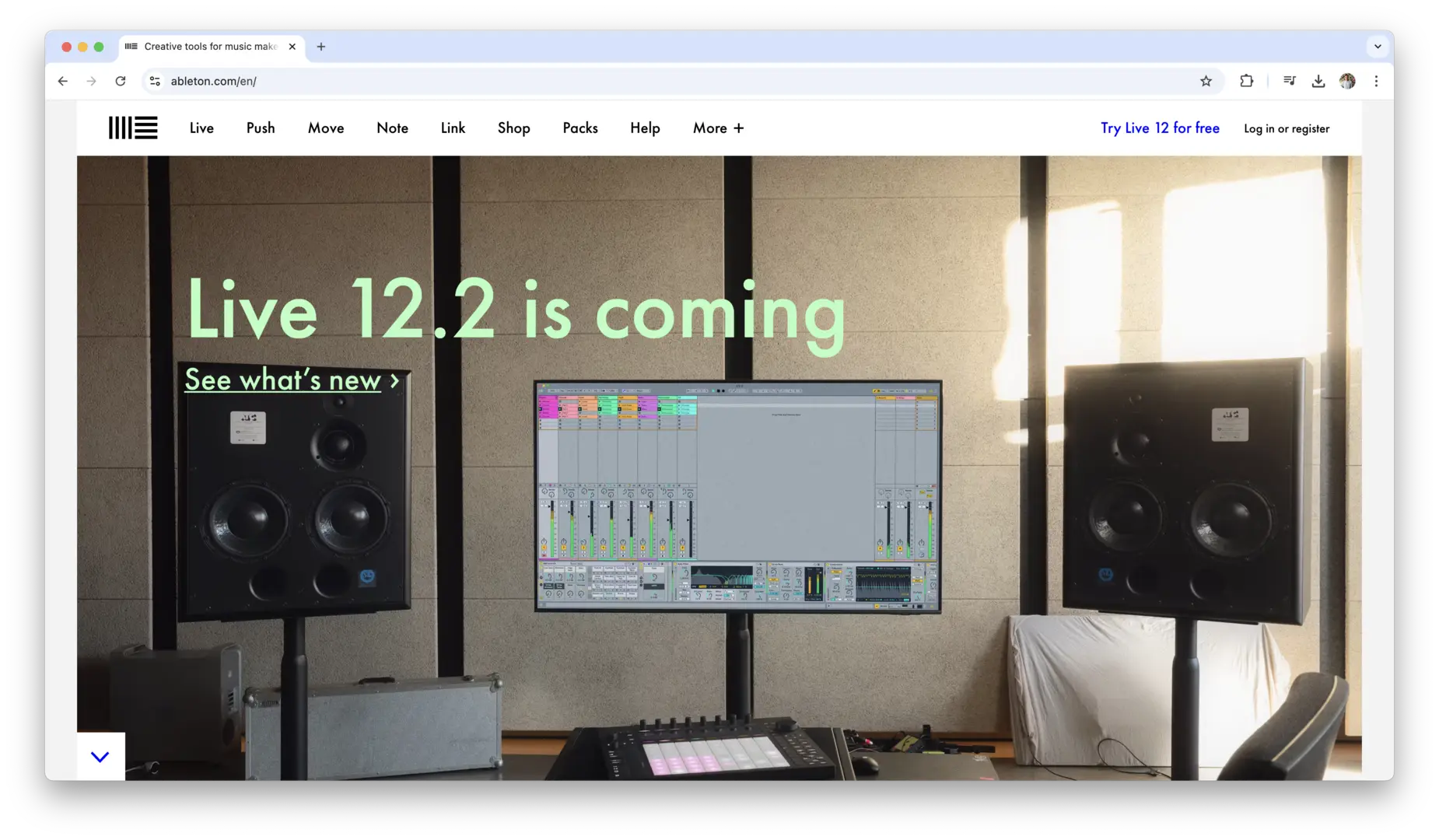
Task: Open the Live menu item
Action: click(201, 128)
